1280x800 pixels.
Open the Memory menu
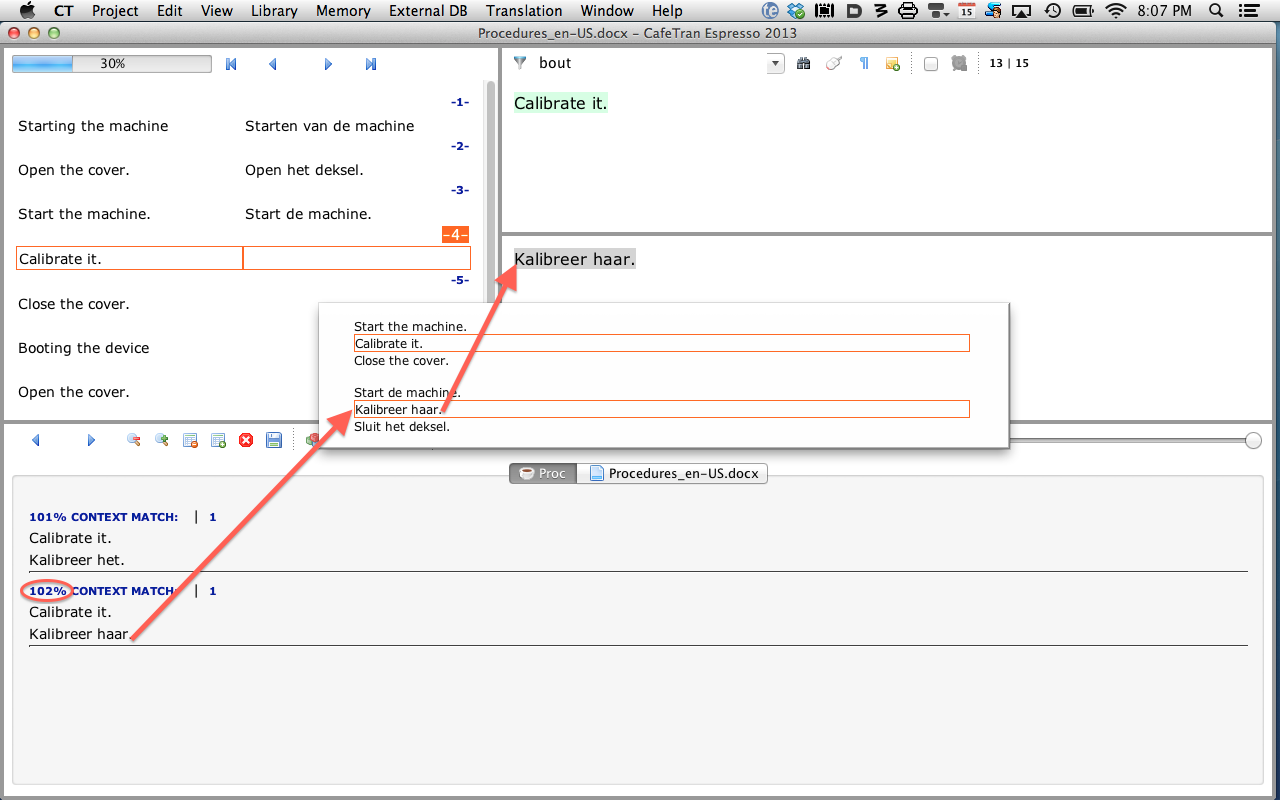pos(343,11)
